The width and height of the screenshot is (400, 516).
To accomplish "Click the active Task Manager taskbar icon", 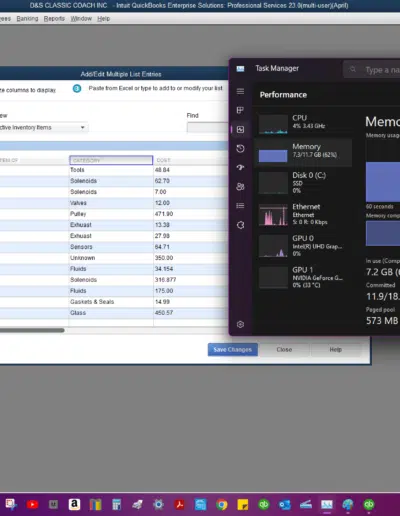I will point(327,504).
